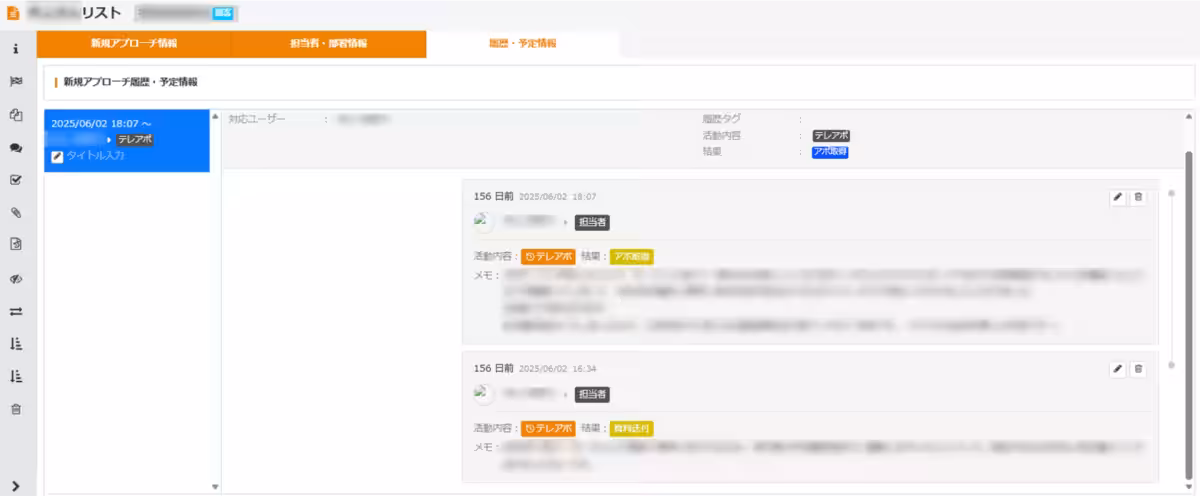The image size is (1200, 496).
Task: Switch to 担当者・顧客情報 tab
Action: pos(328,44)
